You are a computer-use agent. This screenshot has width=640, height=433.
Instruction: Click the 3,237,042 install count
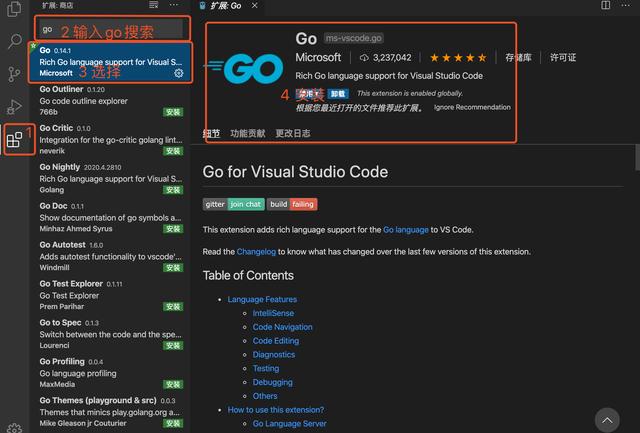pos(385,58)
